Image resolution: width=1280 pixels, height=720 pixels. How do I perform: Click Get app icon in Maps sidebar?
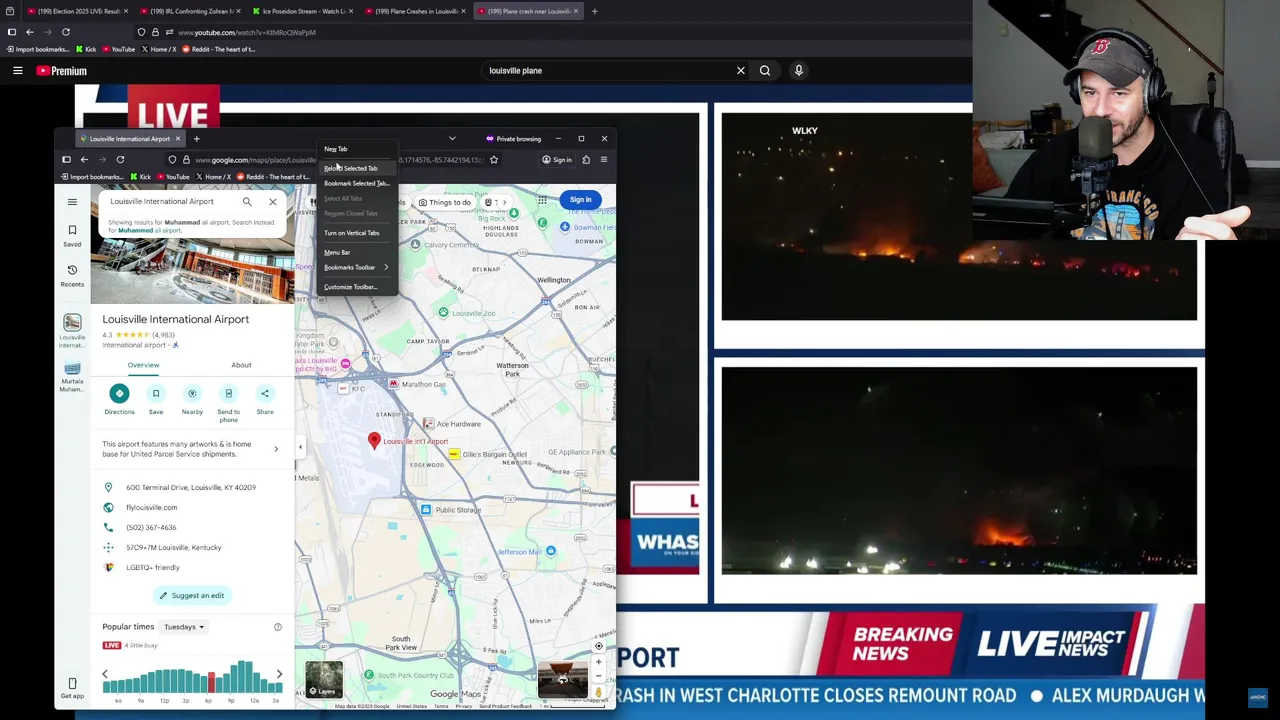(72, 688)
